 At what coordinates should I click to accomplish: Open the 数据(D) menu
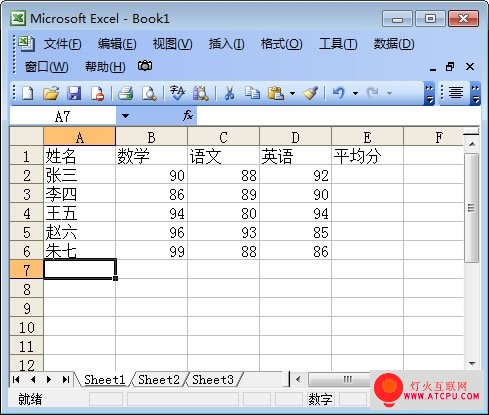point(394,44)
